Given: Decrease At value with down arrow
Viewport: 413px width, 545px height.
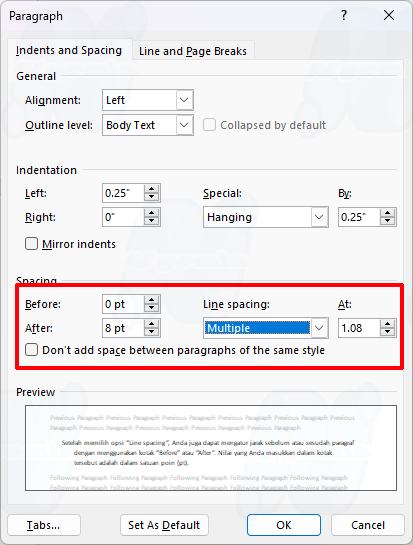Looking at the screenshot, I should coord(388,332).
